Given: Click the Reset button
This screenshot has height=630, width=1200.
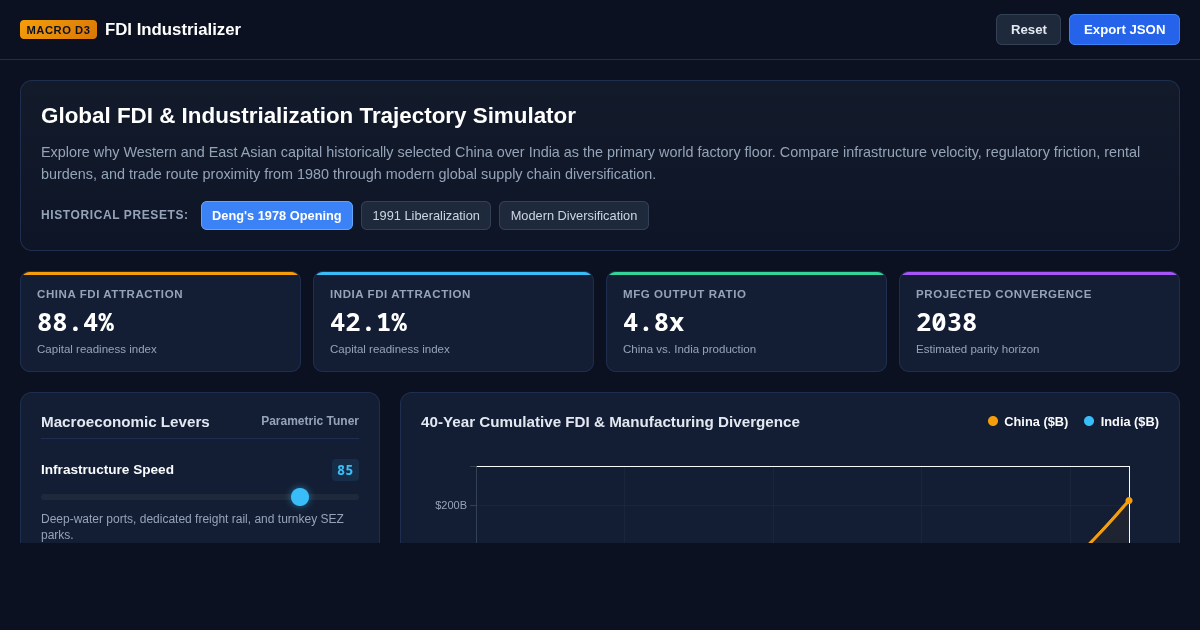Looking at the screenshot, I should [x=1028, y=30].
